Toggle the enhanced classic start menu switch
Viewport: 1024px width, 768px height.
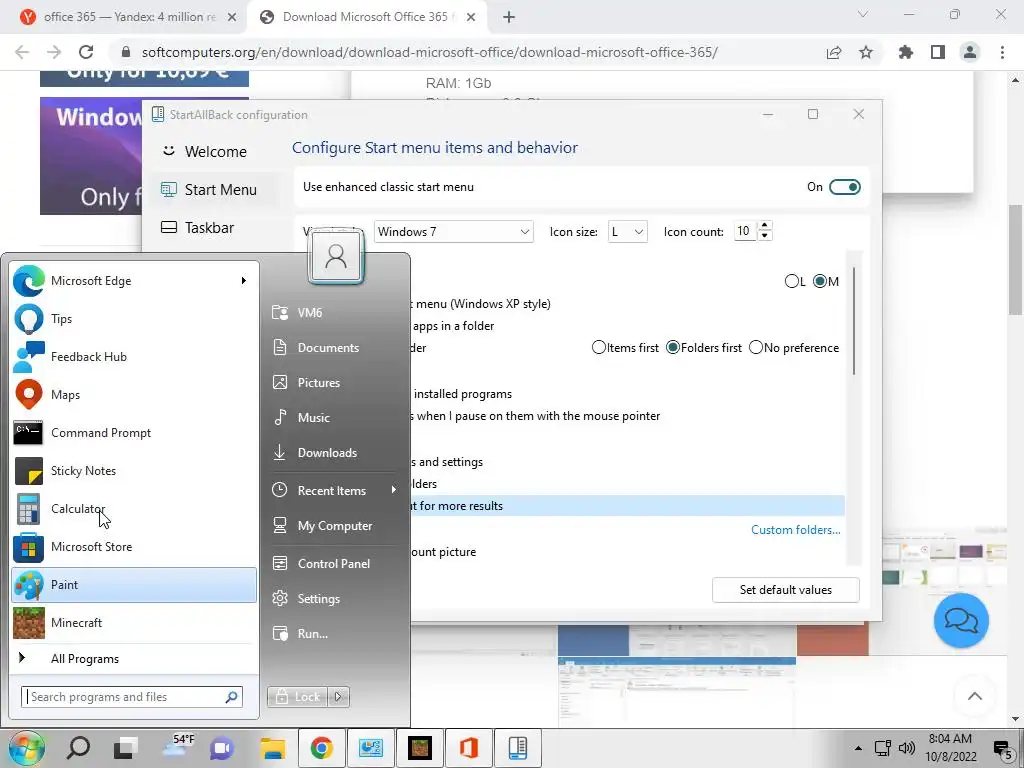(x=844, y=187)
